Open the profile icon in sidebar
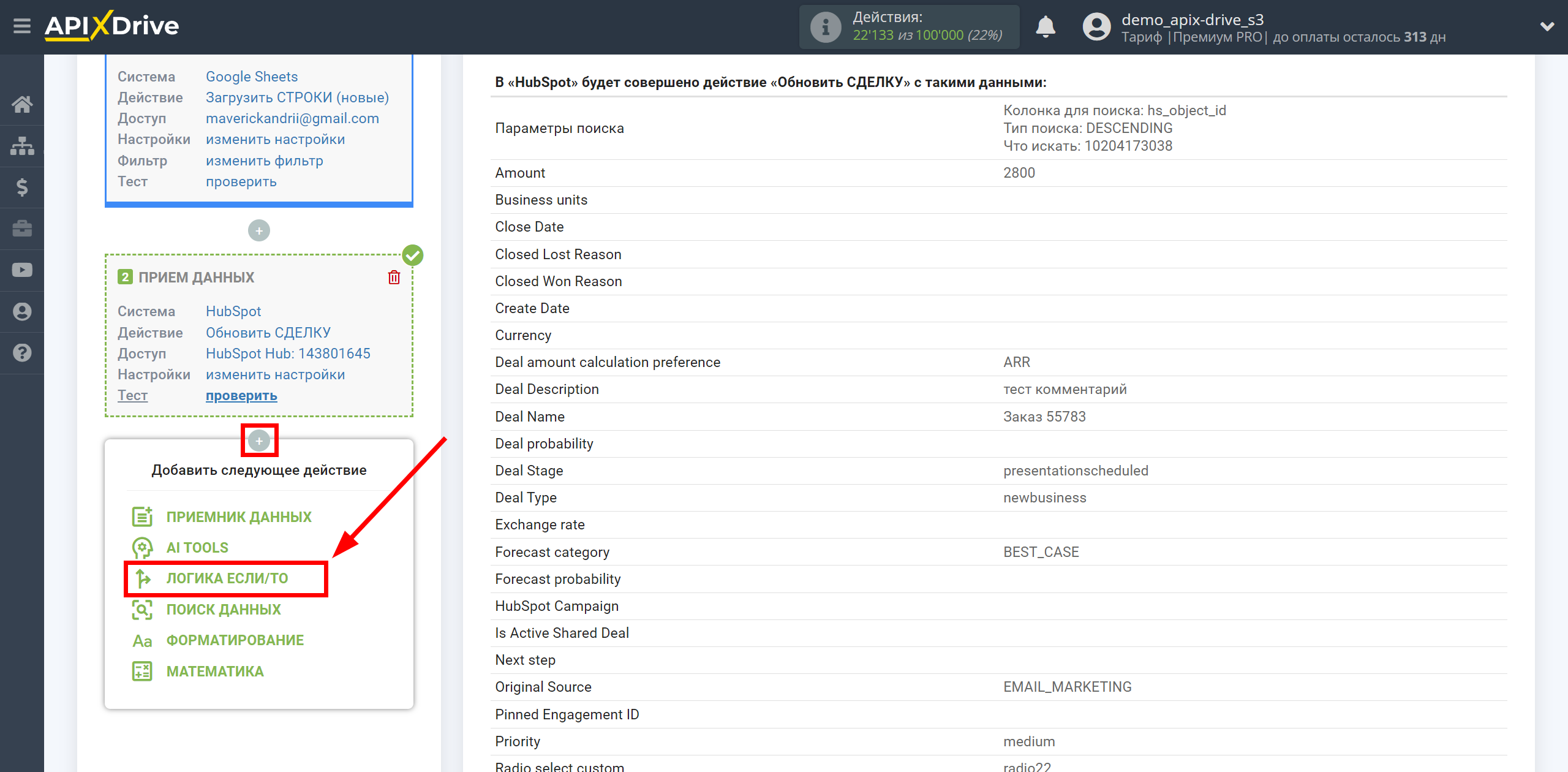This screenshot has width=1568, height=772. click(22, 311)
